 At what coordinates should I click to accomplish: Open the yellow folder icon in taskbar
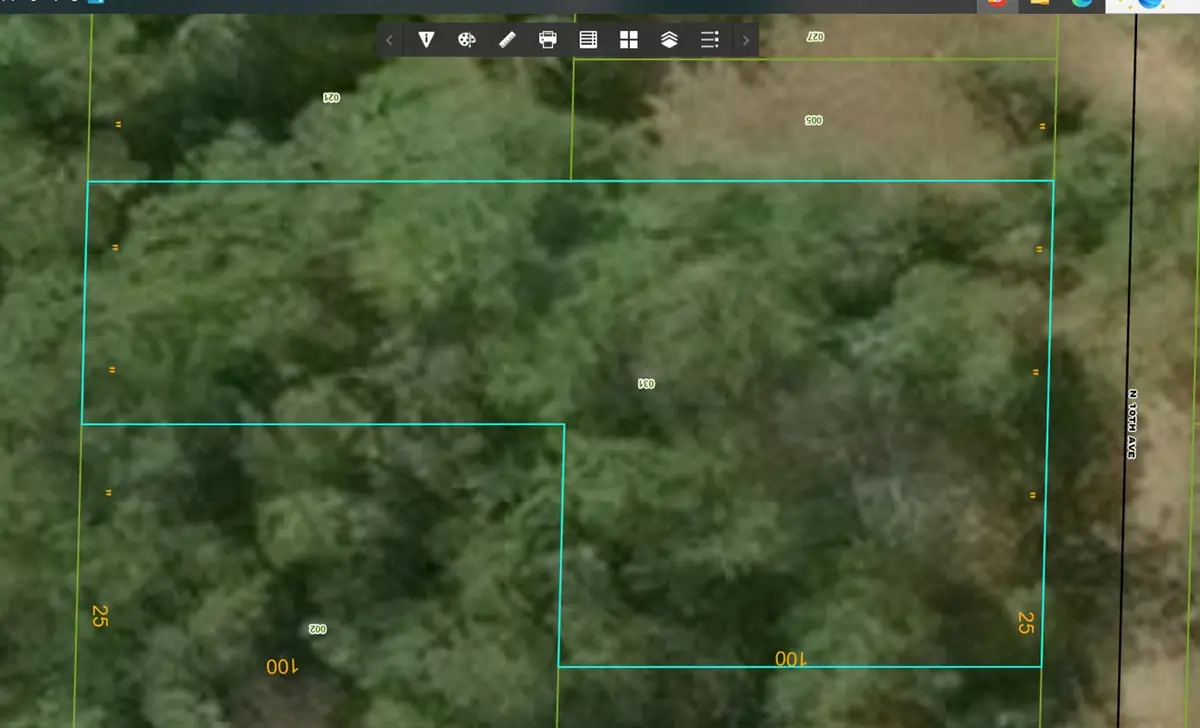(1037, 5)
